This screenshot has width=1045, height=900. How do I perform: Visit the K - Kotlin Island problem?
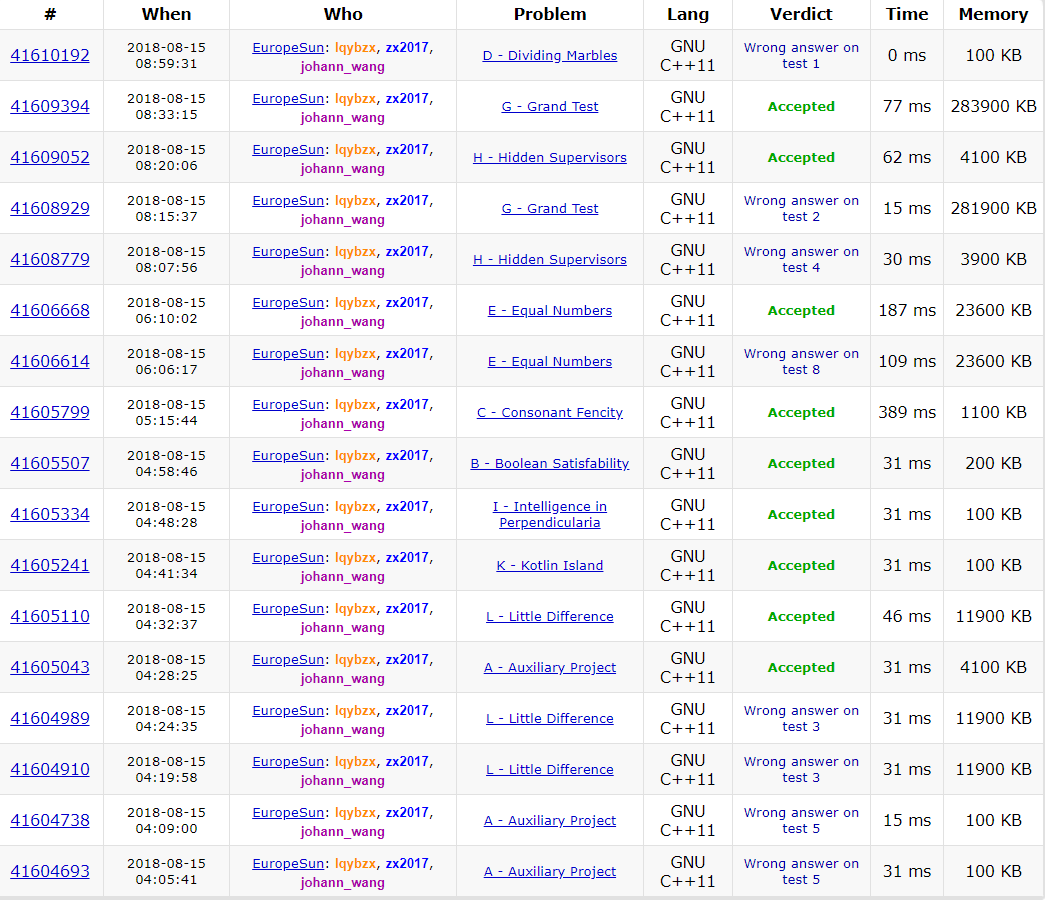tap(549, 565)
